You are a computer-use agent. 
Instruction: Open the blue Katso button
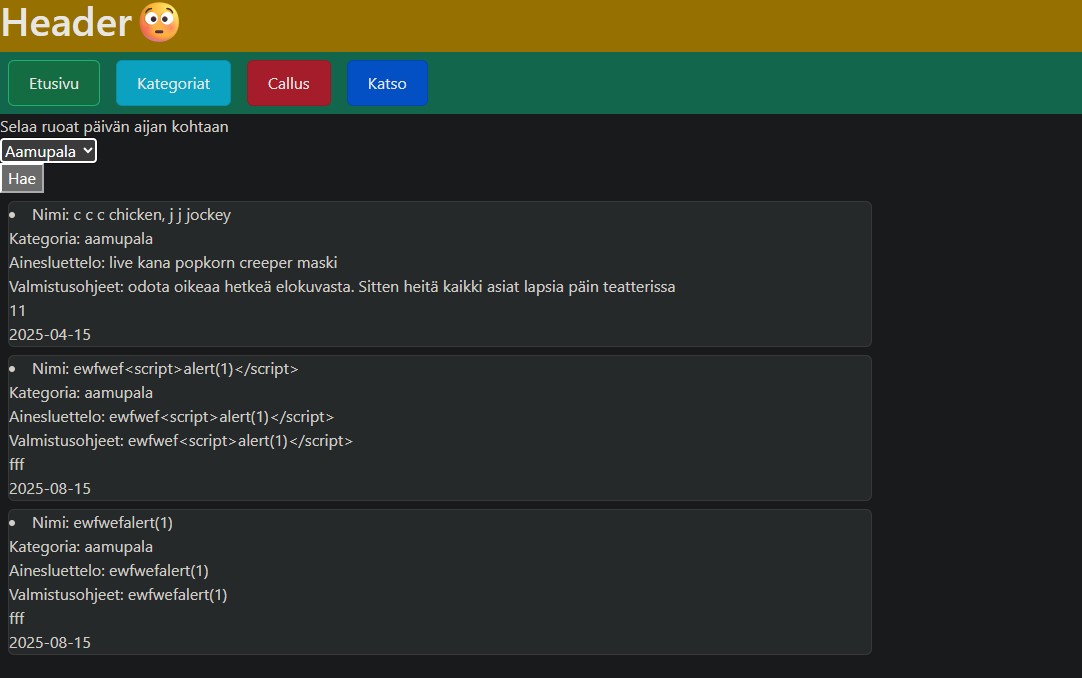(387, 83)
